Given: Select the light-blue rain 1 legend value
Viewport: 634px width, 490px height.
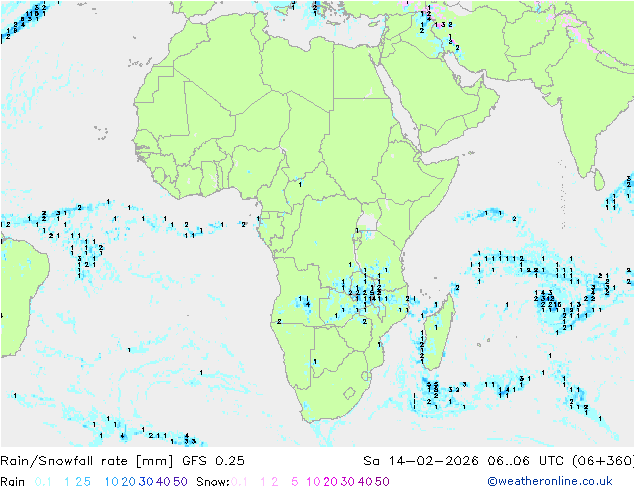Looking at the screenshot, I should click(x=67, y=482).
